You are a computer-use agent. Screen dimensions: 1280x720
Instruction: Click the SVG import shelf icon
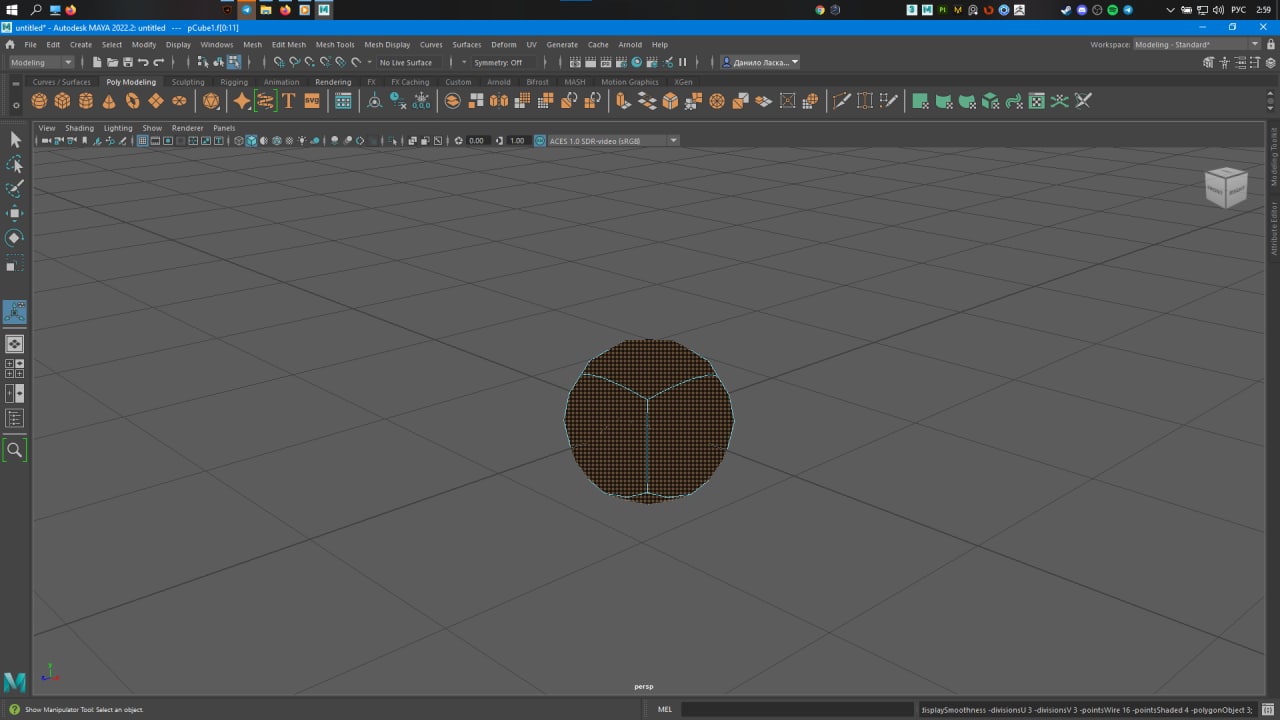pos(311,101)
